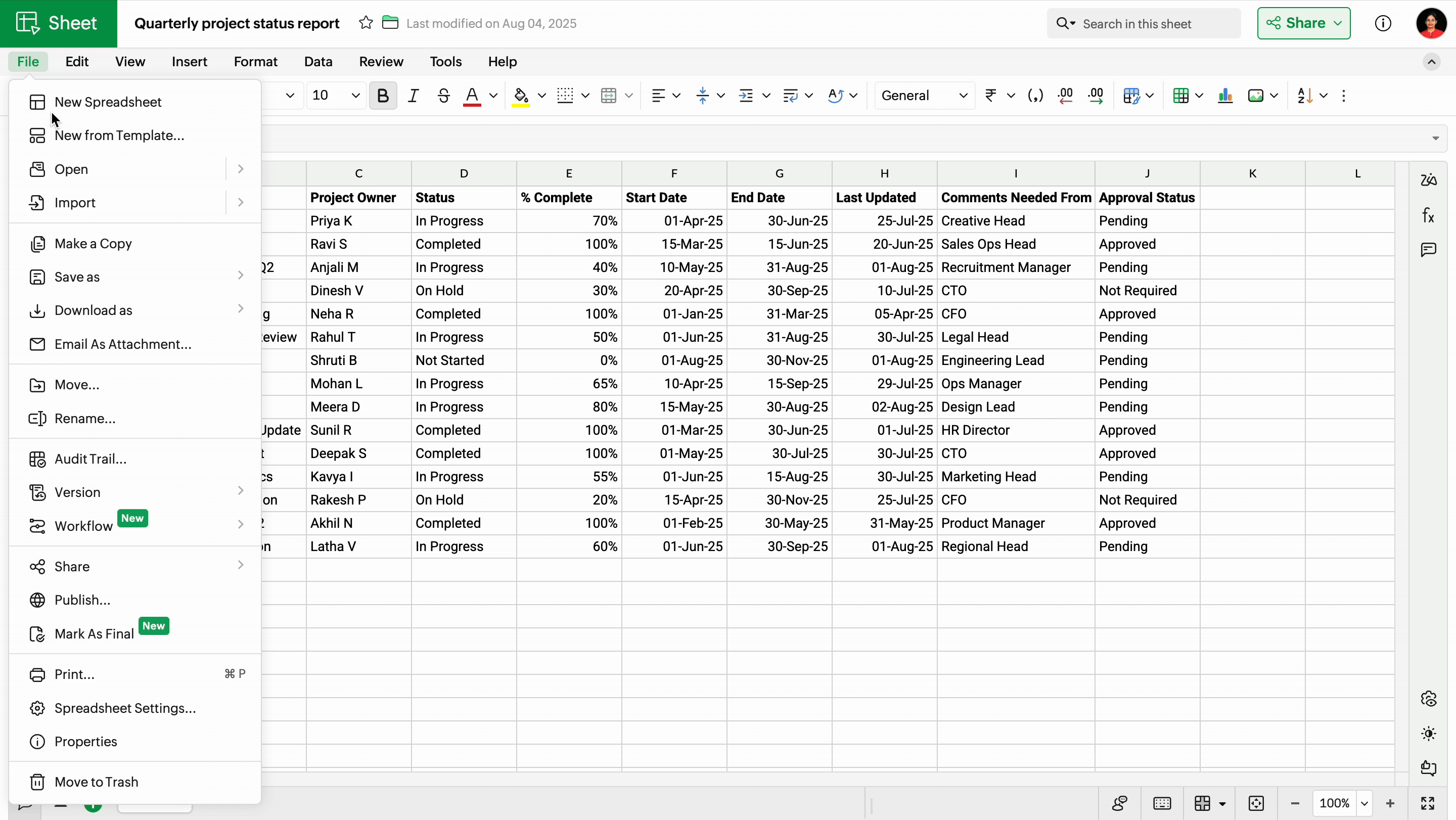Toggle italic text formatting

click(x=413, y=96)
